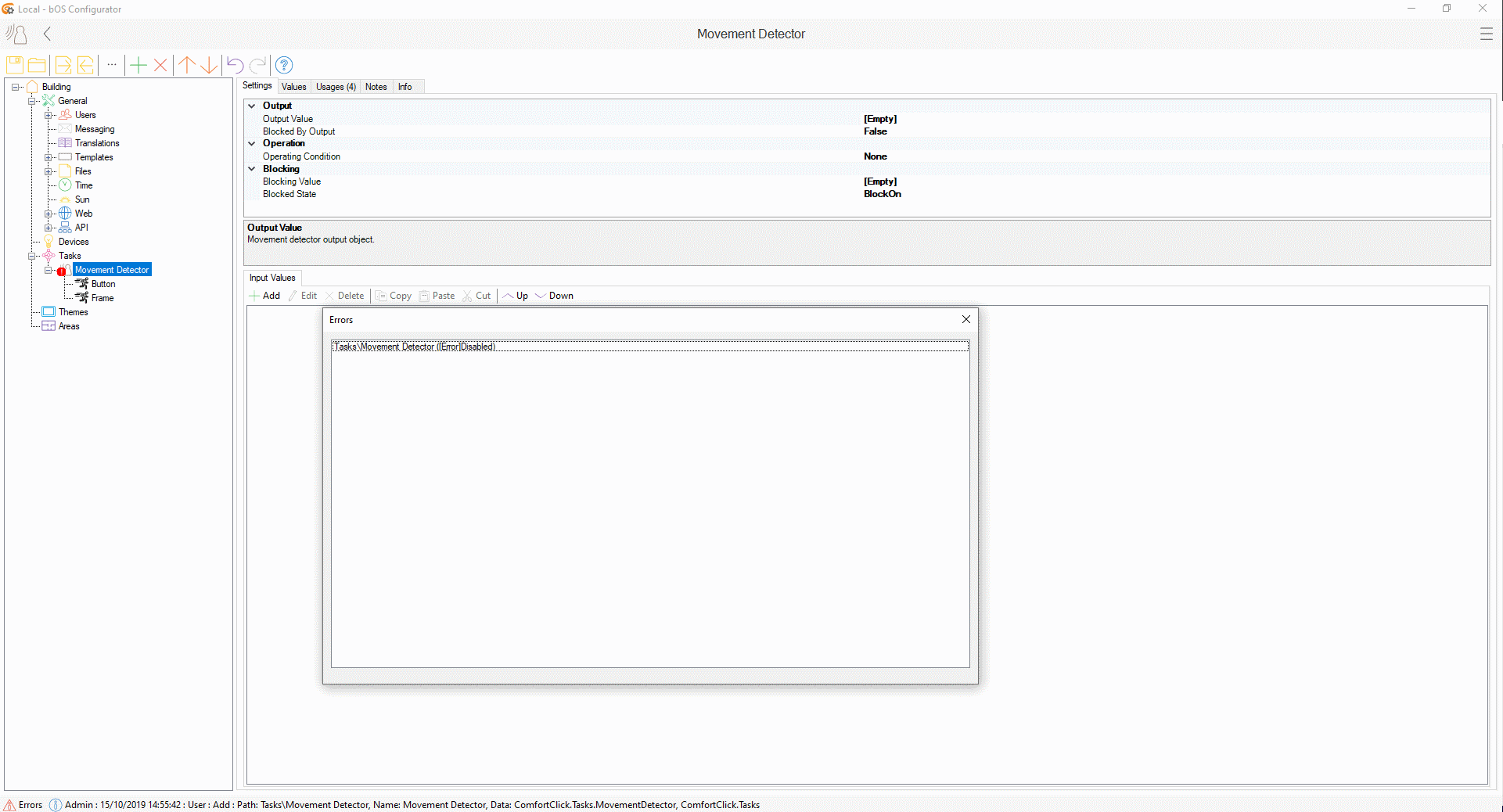Collapse the Tasks tree node
Viewport: 1503px width, 812px height.
(32, 256)
